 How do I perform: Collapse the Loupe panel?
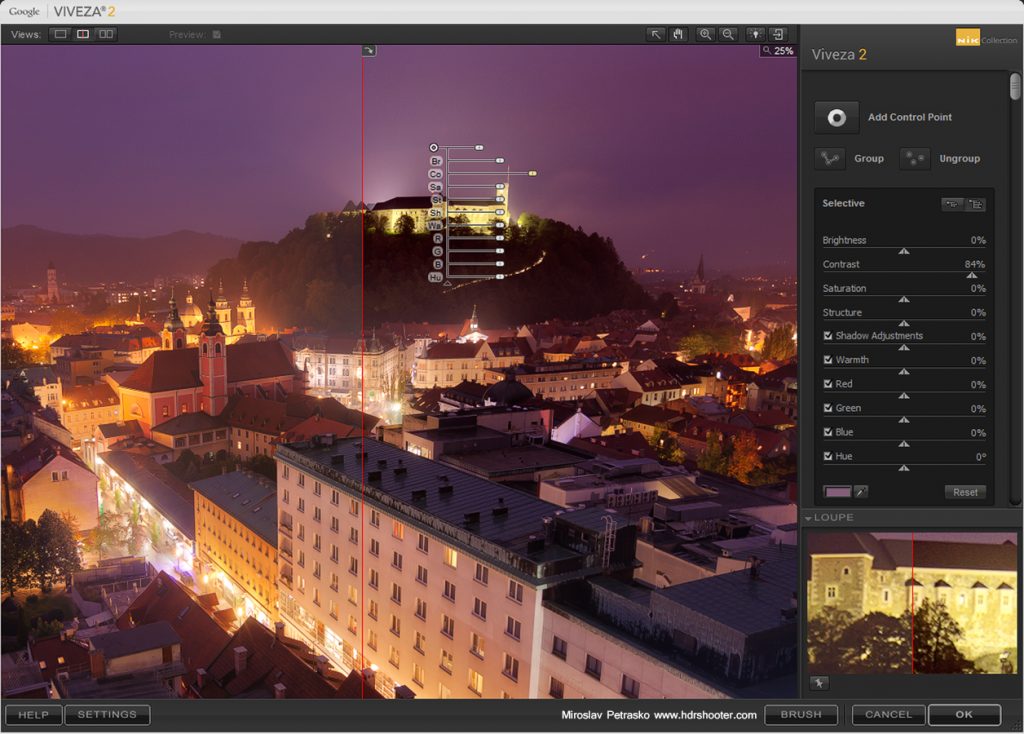[808, 518]
